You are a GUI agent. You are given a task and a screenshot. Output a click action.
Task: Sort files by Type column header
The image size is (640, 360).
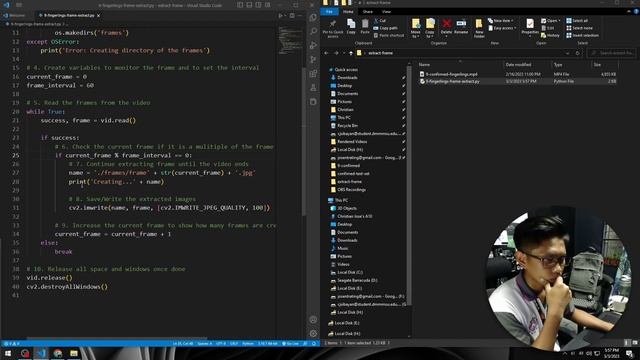[x=558, y=64]
